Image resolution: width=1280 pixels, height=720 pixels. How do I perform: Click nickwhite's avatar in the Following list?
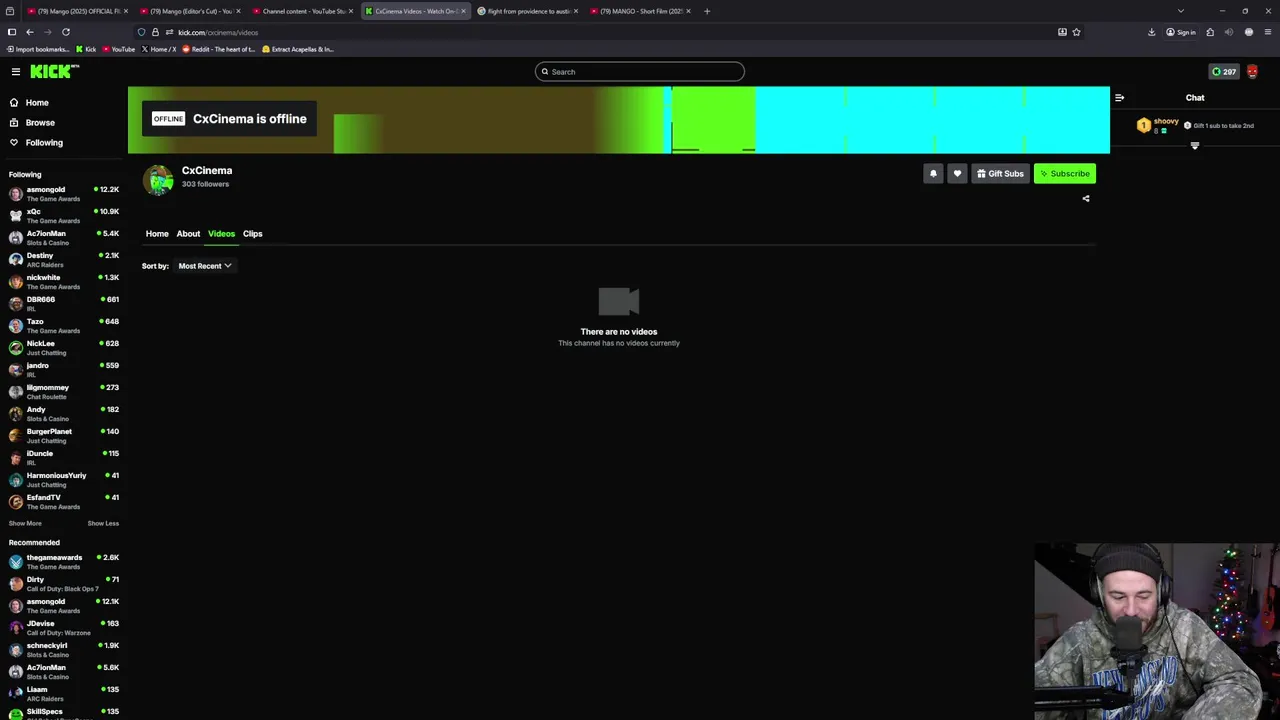15,282
